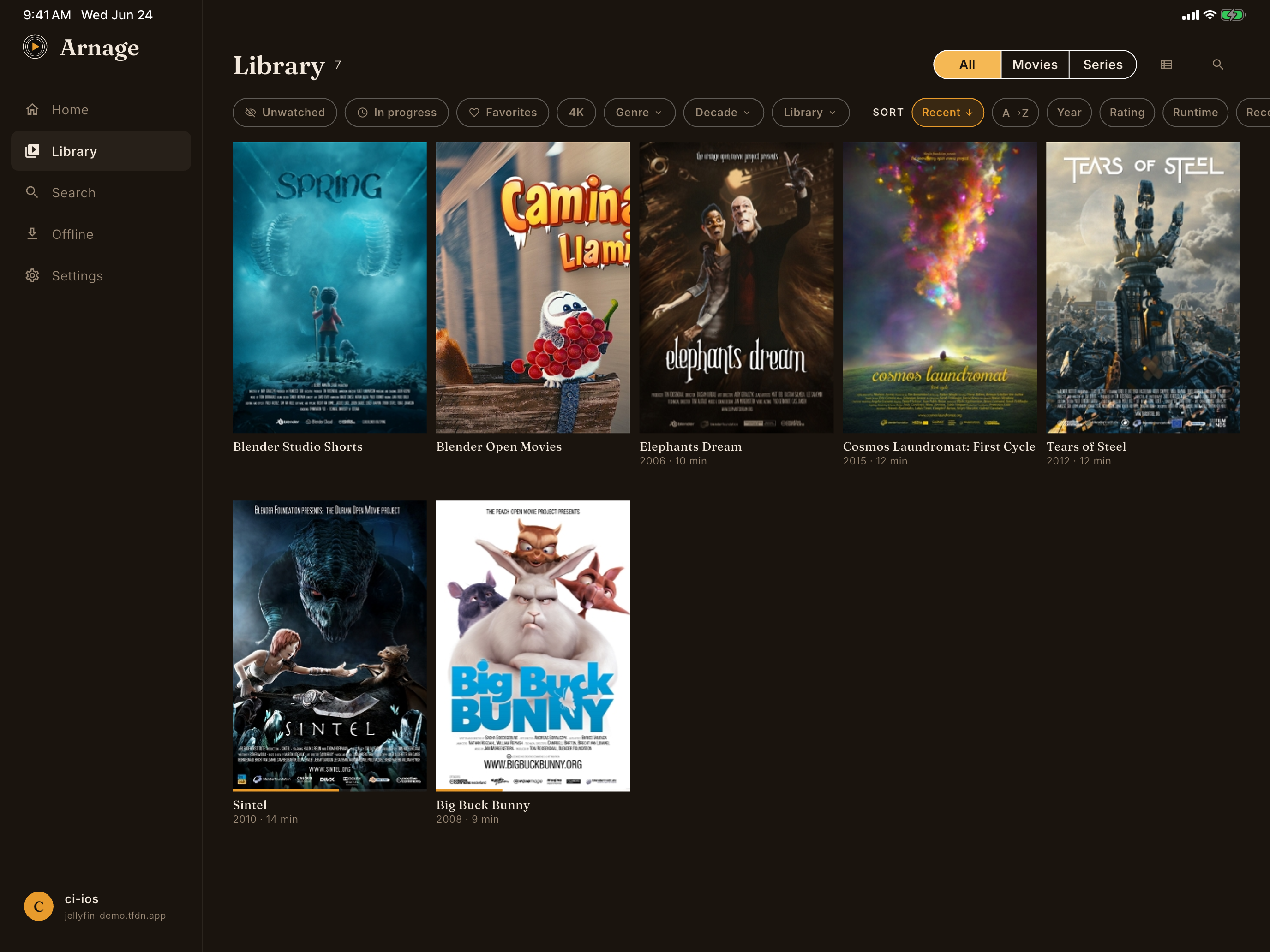The width and height of the screenshot is (1270, 952).
Task: Tap the Wed Jun 24 date
Action: click(117, 15)
